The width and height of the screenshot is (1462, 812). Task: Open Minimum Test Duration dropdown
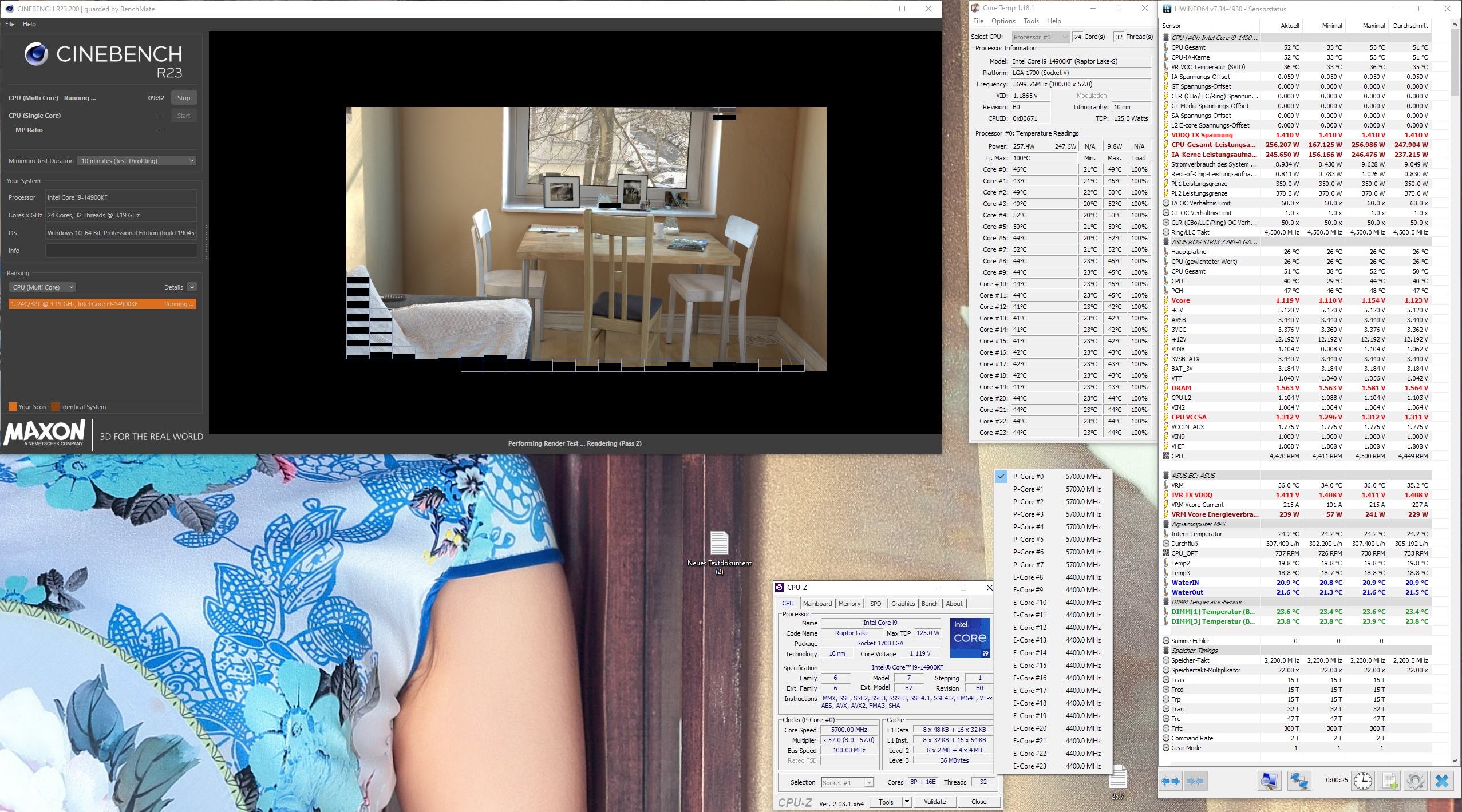click(x=137, y=161)
